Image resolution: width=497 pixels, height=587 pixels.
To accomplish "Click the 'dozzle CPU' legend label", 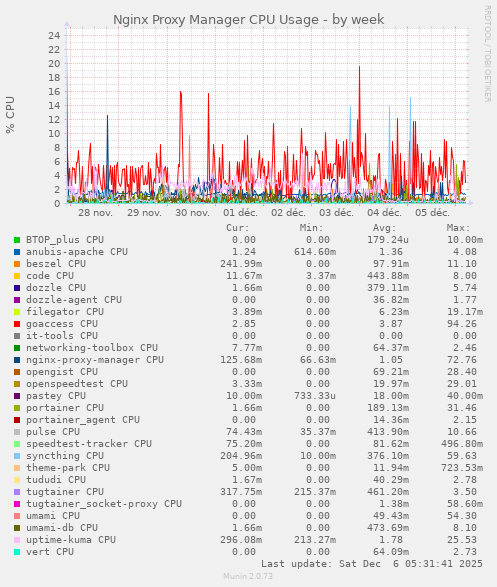I will point(56,288).
